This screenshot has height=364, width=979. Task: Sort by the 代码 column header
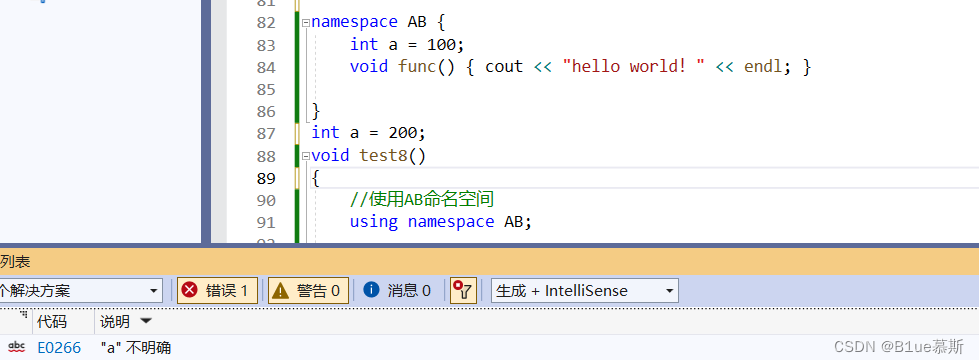(x=52, y=322)
